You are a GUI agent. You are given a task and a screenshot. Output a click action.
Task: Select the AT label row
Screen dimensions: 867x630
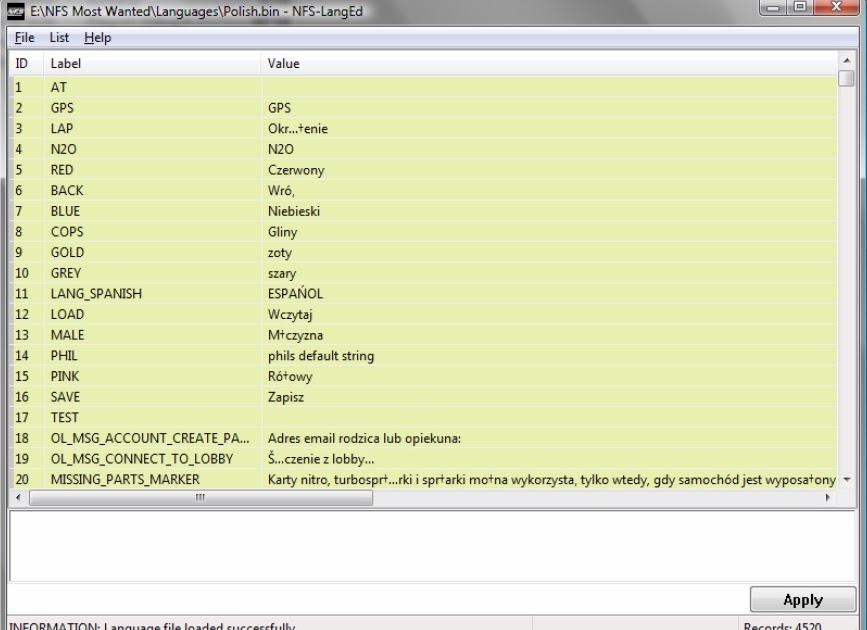423,87
